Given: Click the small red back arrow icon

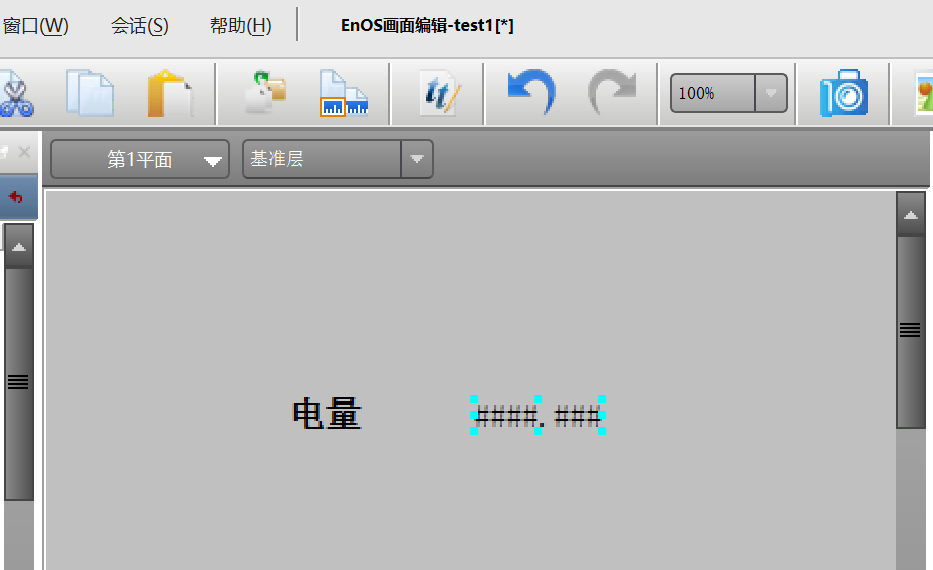Looking at the screenshot, I should click(x=16, y=197).
